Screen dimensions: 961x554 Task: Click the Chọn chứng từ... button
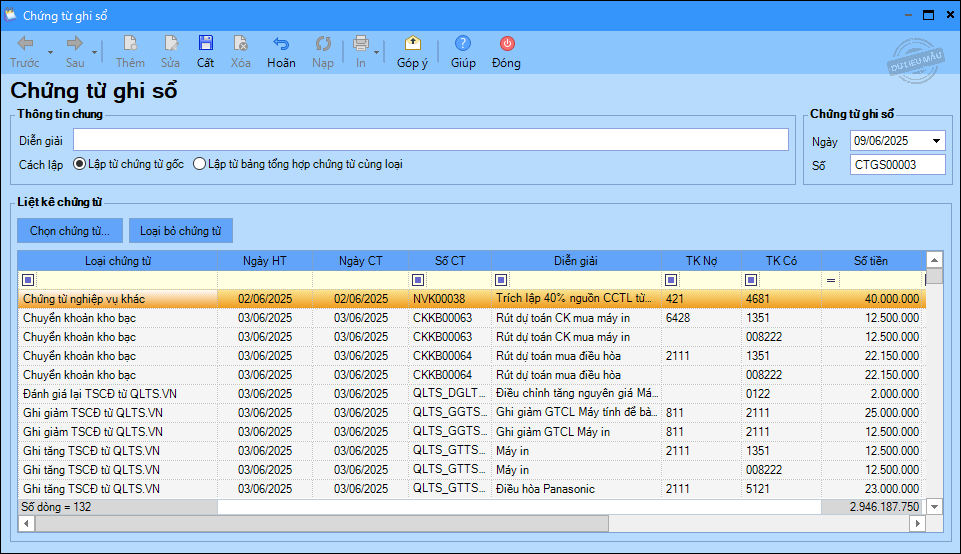(70, 231)
